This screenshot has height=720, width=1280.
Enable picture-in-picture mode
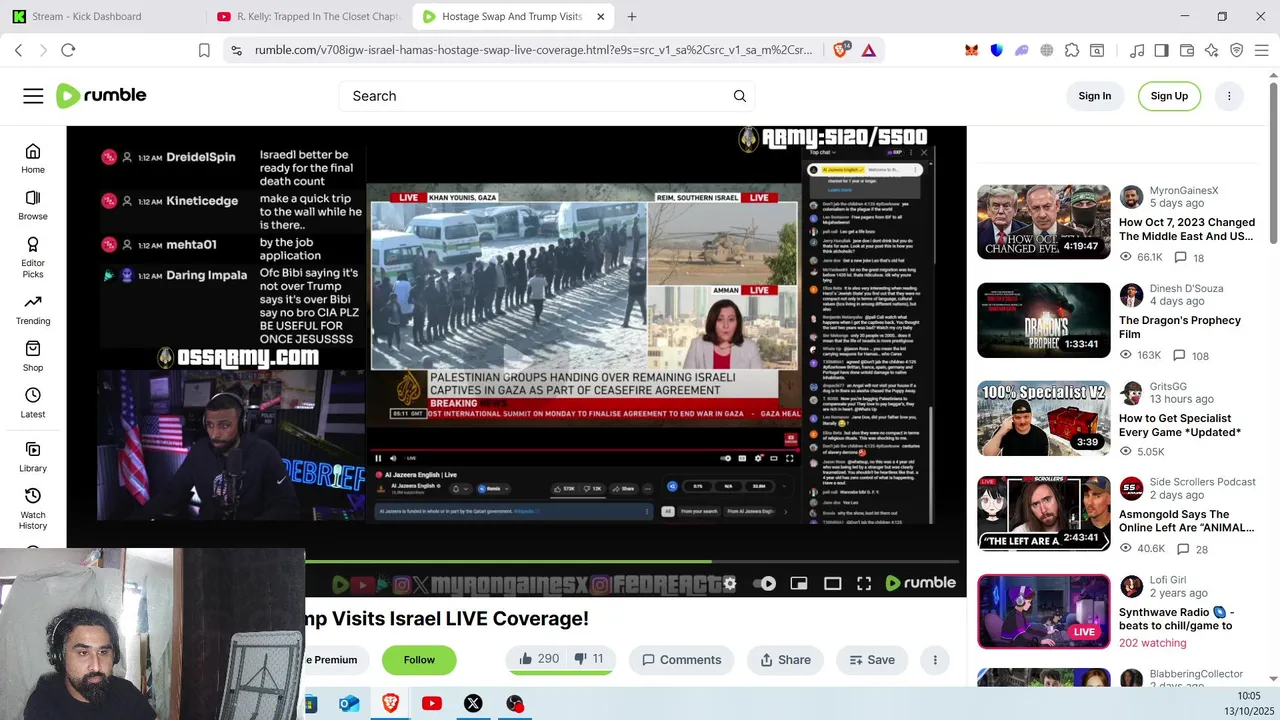(x=799, y=584)
